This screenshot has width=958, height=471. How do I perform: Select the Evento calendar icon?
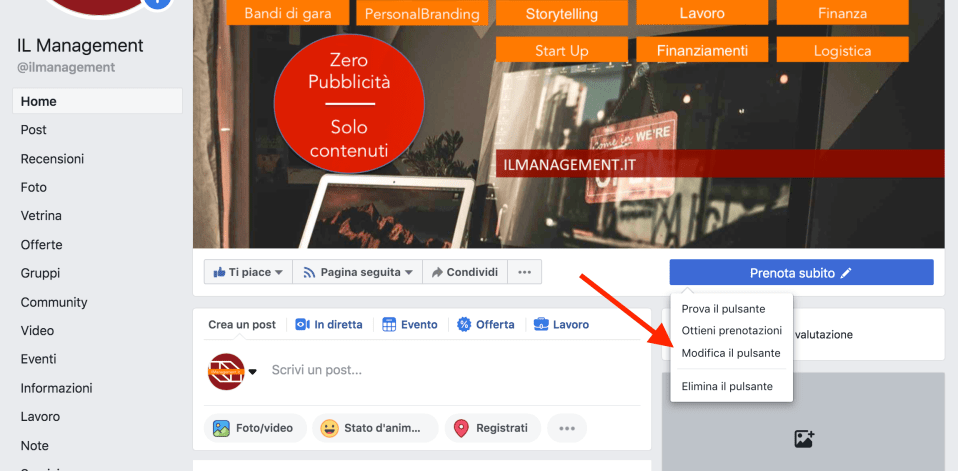click(x=387, y=325)
